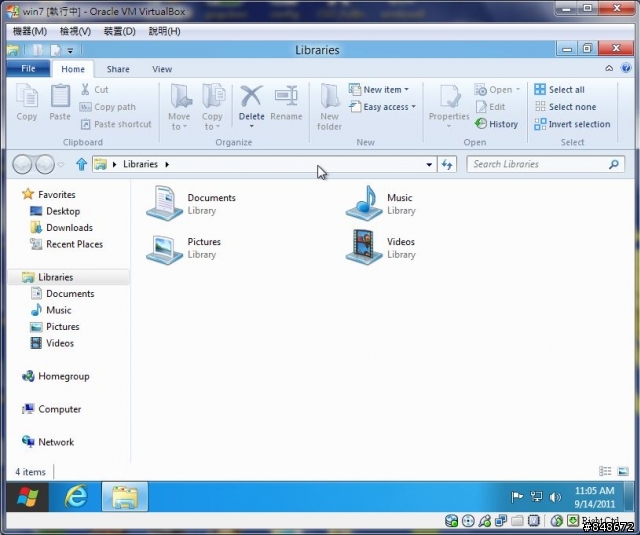Select Favorites in navigation pane

pos(49,194)
